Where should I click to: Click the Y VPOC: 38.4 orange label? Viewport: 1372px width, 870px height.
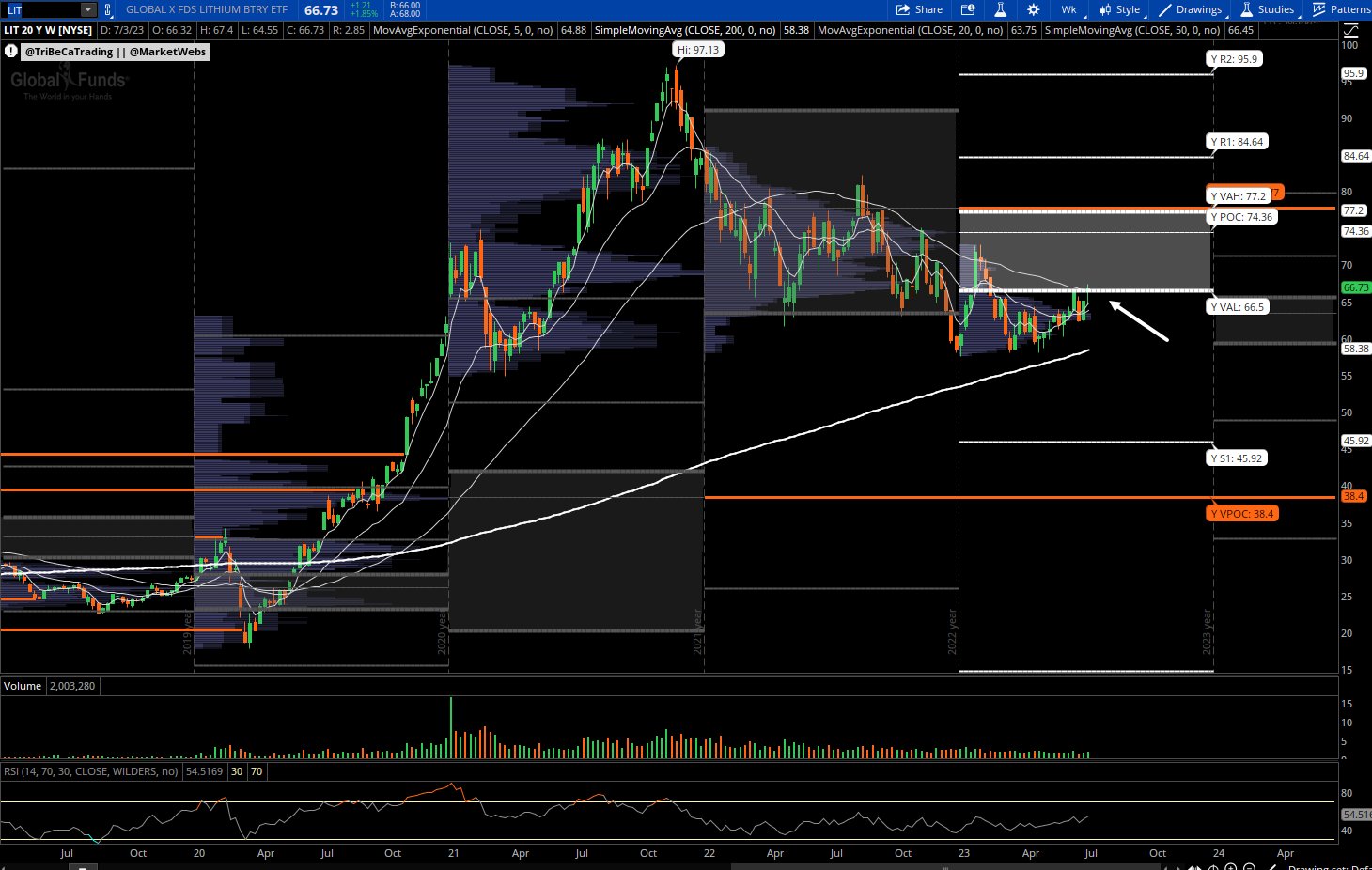click(x=1242, y=514)
